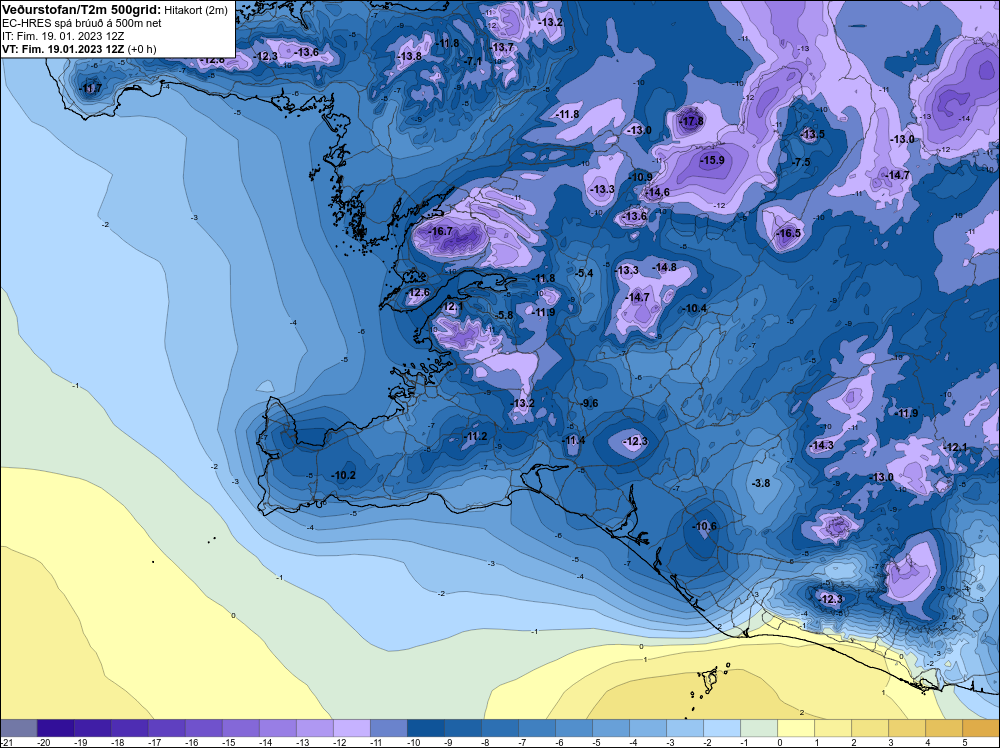Click the -3.8 temperature label
1000x748 pixels.
click(760, 483)
